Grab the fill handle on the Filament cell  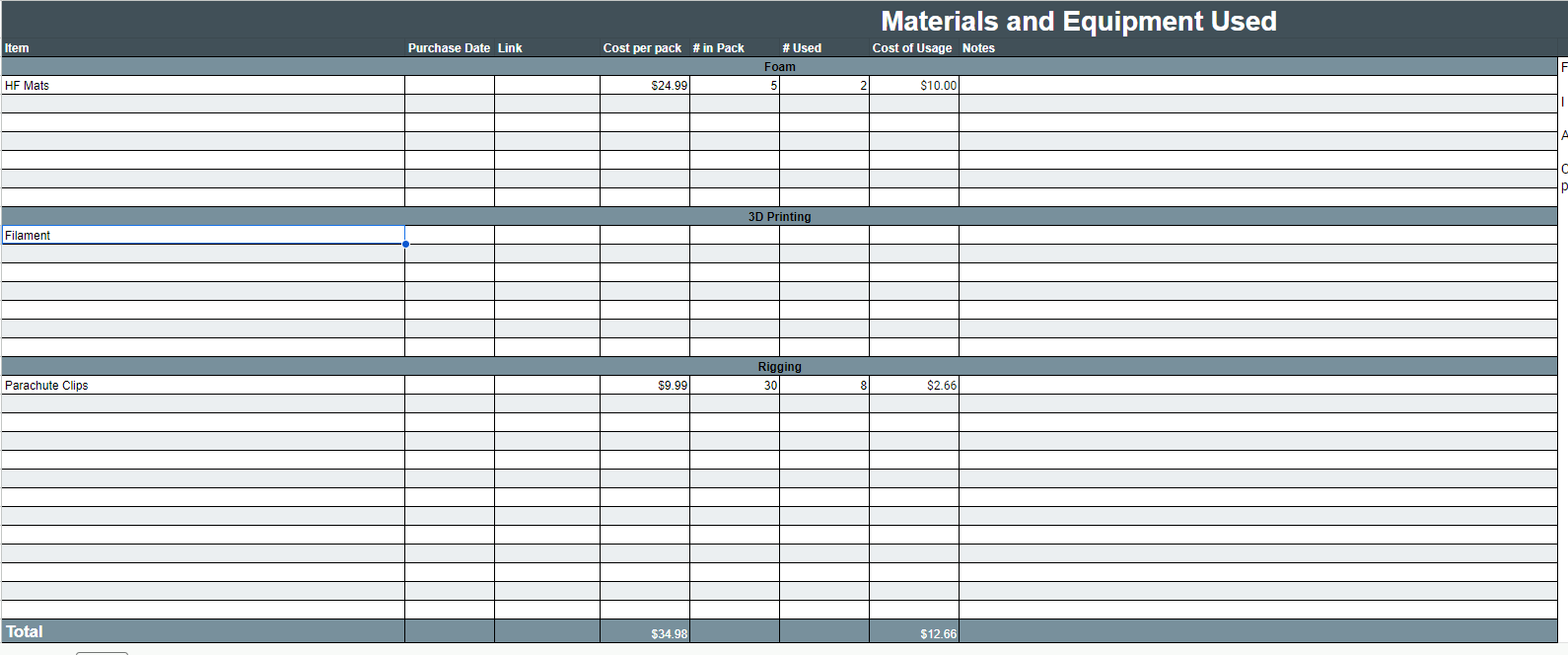click(x=405, y=244)
